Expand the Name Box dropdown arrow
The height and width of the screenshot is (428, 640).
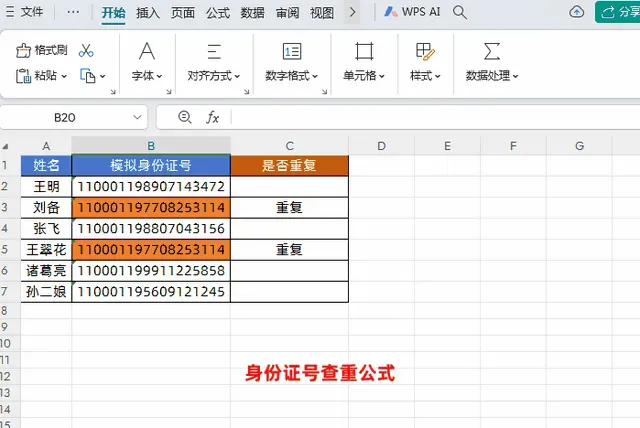[x=137, y=118]
